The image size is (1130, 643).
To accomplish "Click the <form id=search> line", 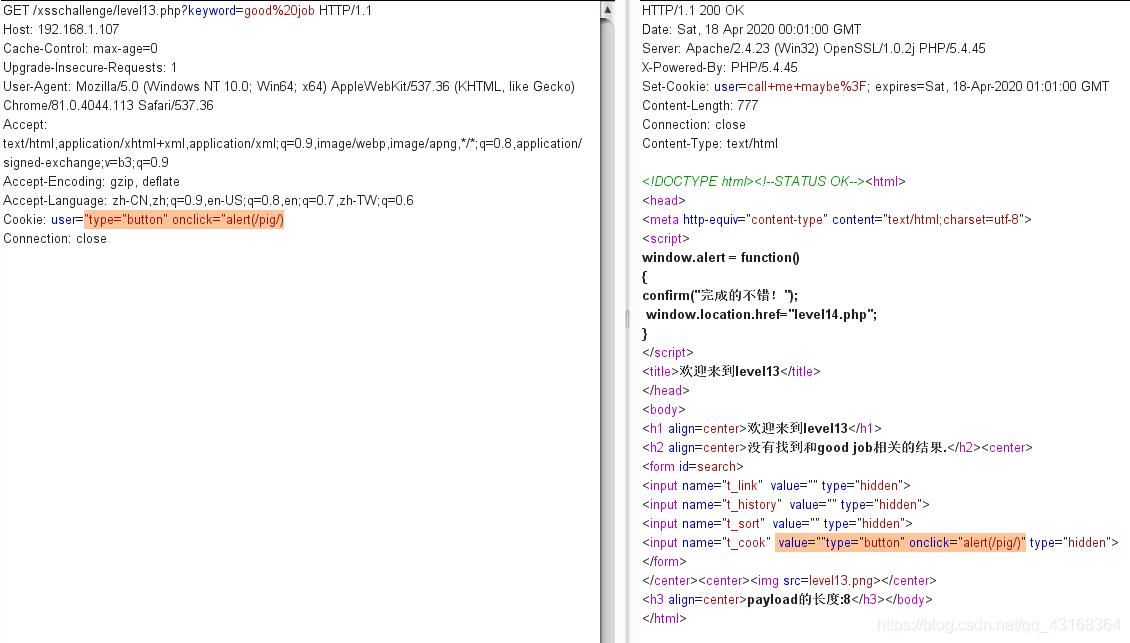I will [x=693, y=466].
